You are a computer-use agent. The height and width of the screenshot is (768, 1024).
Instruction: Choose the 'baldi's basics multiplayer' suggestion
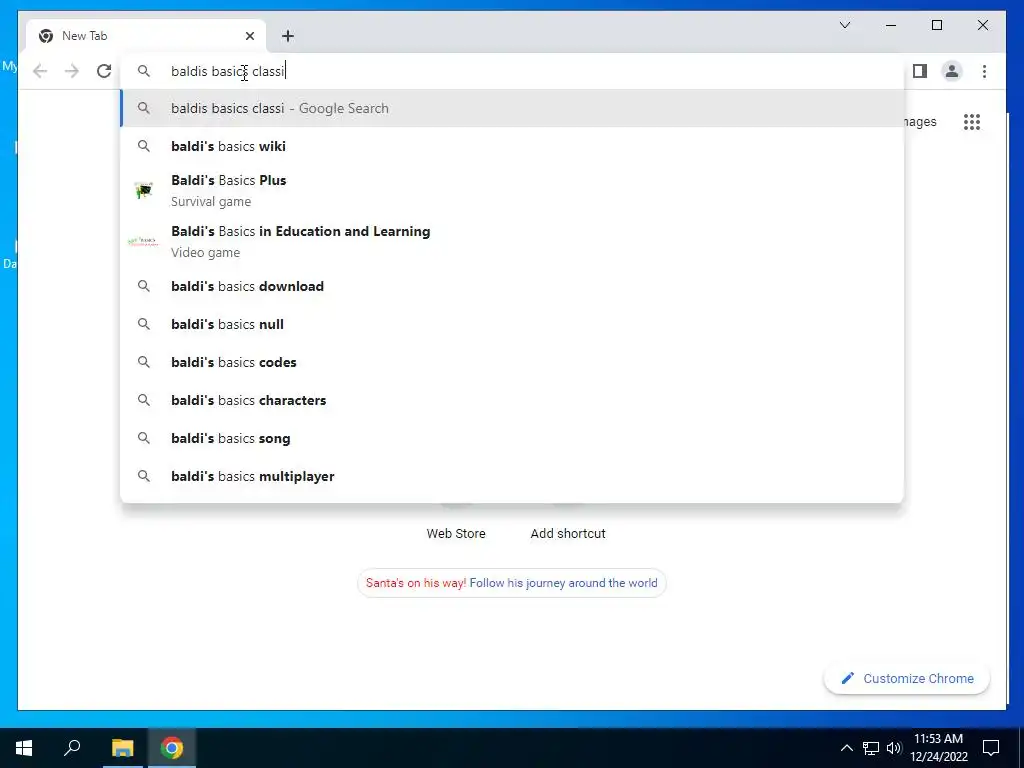513,476
